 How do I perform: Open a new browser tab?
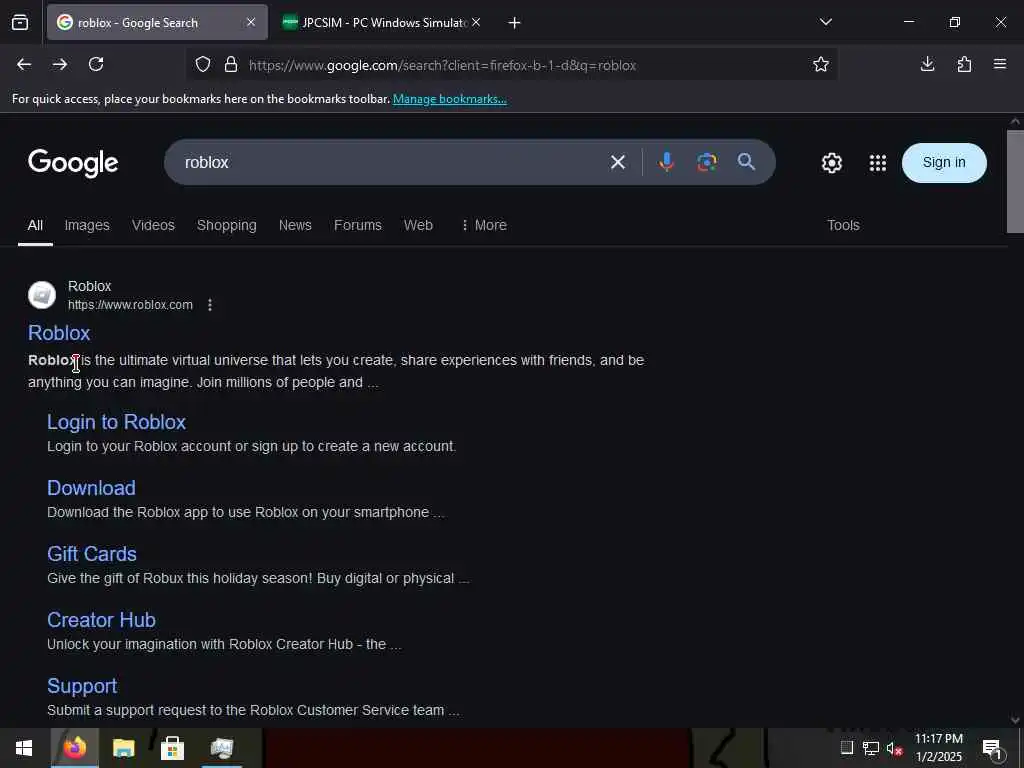[x=515, y=23]
